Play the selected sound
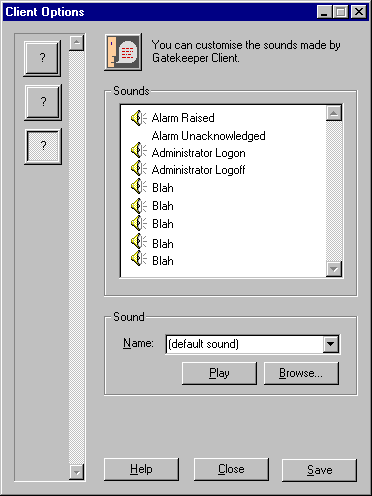 point(219,373)
